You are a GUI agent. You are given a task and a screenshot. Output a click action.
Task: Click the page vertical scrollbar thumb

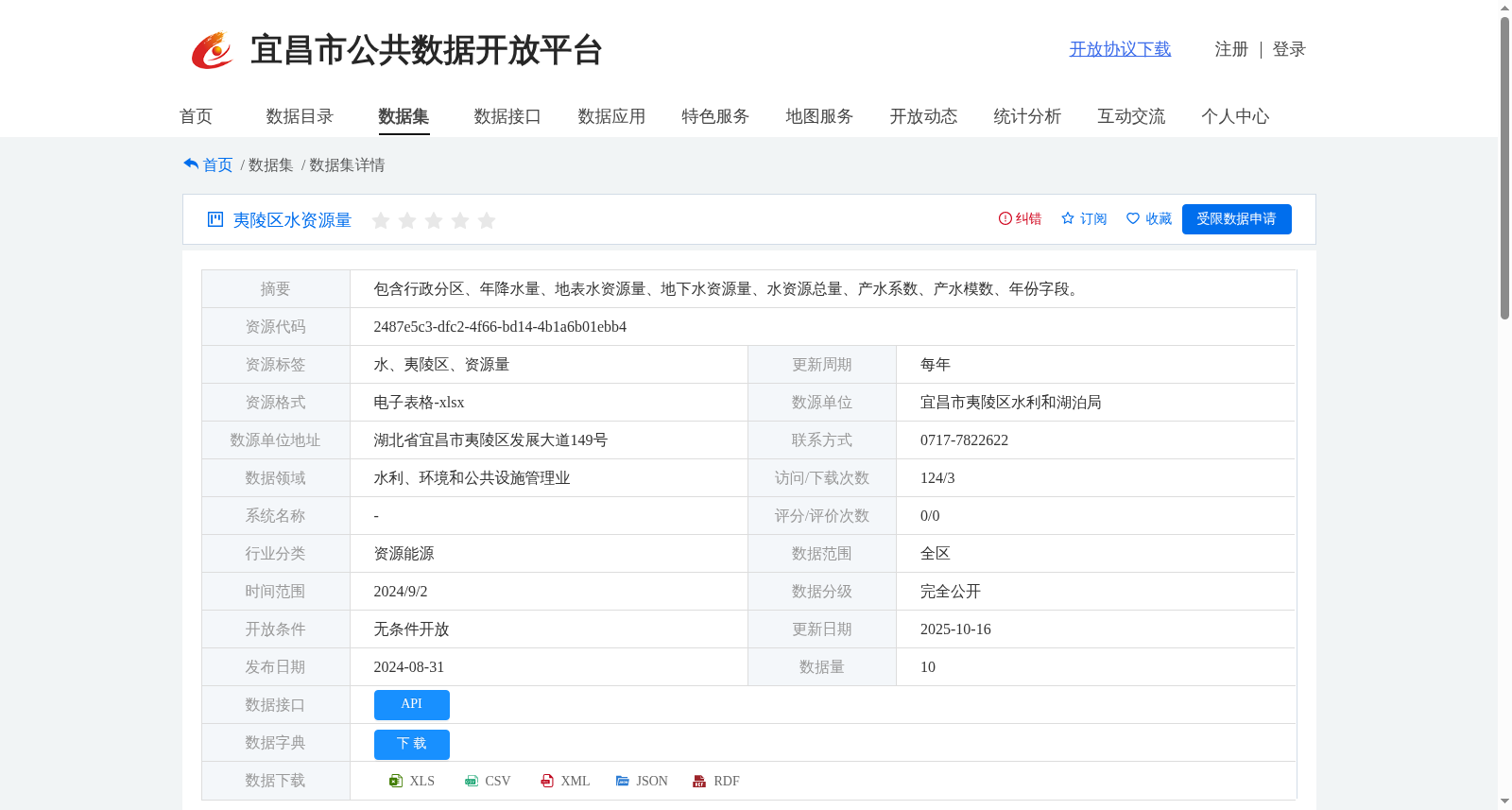pos(1504,168)
